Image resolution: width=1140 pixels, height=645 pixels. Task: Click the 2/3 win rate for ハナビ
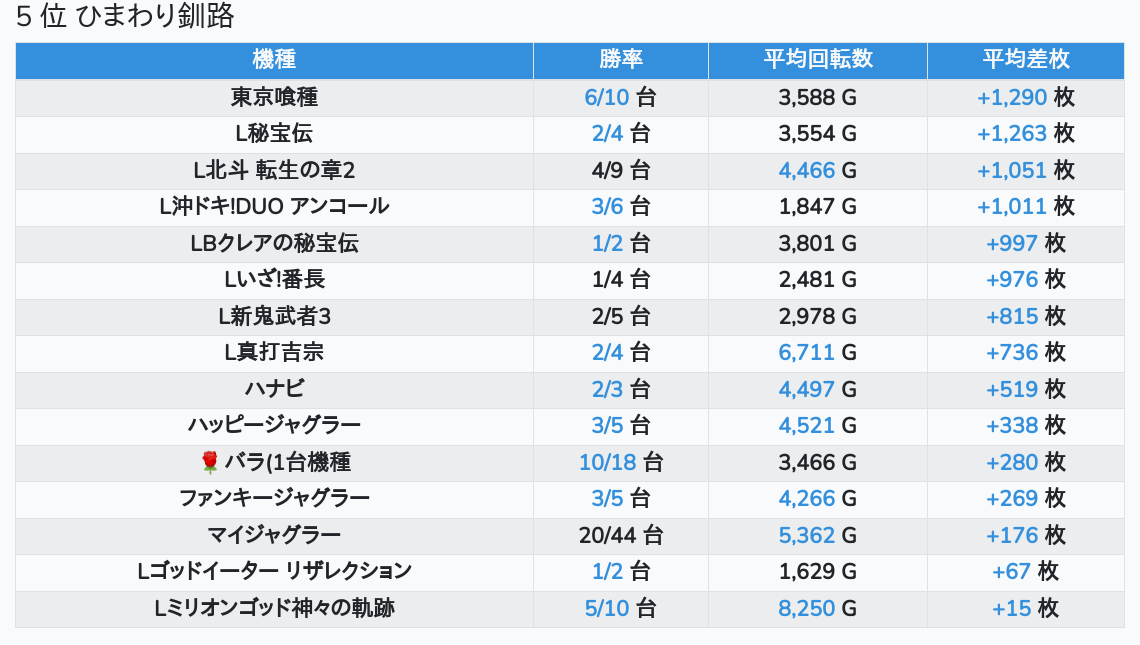607,389
